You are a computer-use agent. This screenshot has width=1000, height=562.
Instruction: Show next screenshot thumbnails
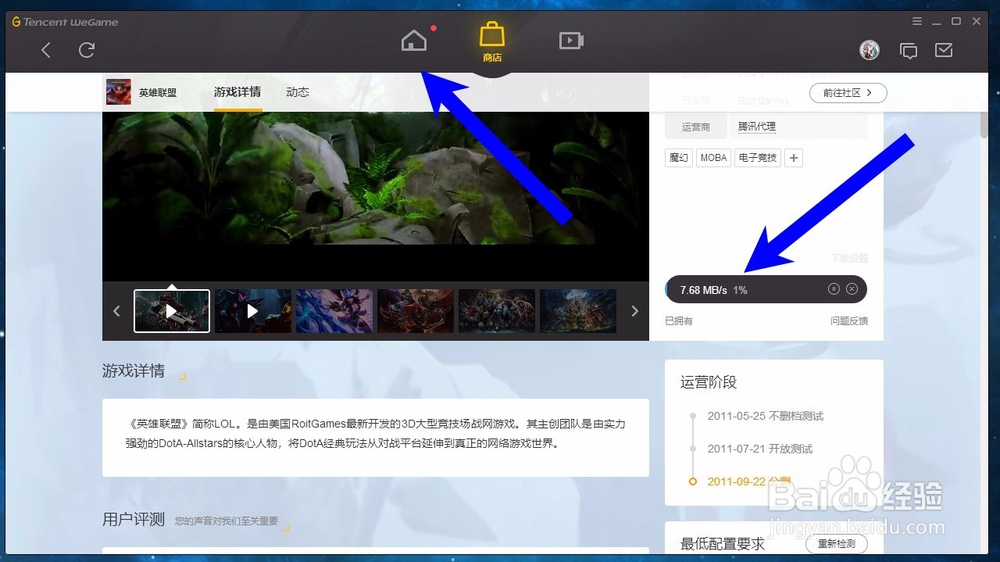[635, 311]
